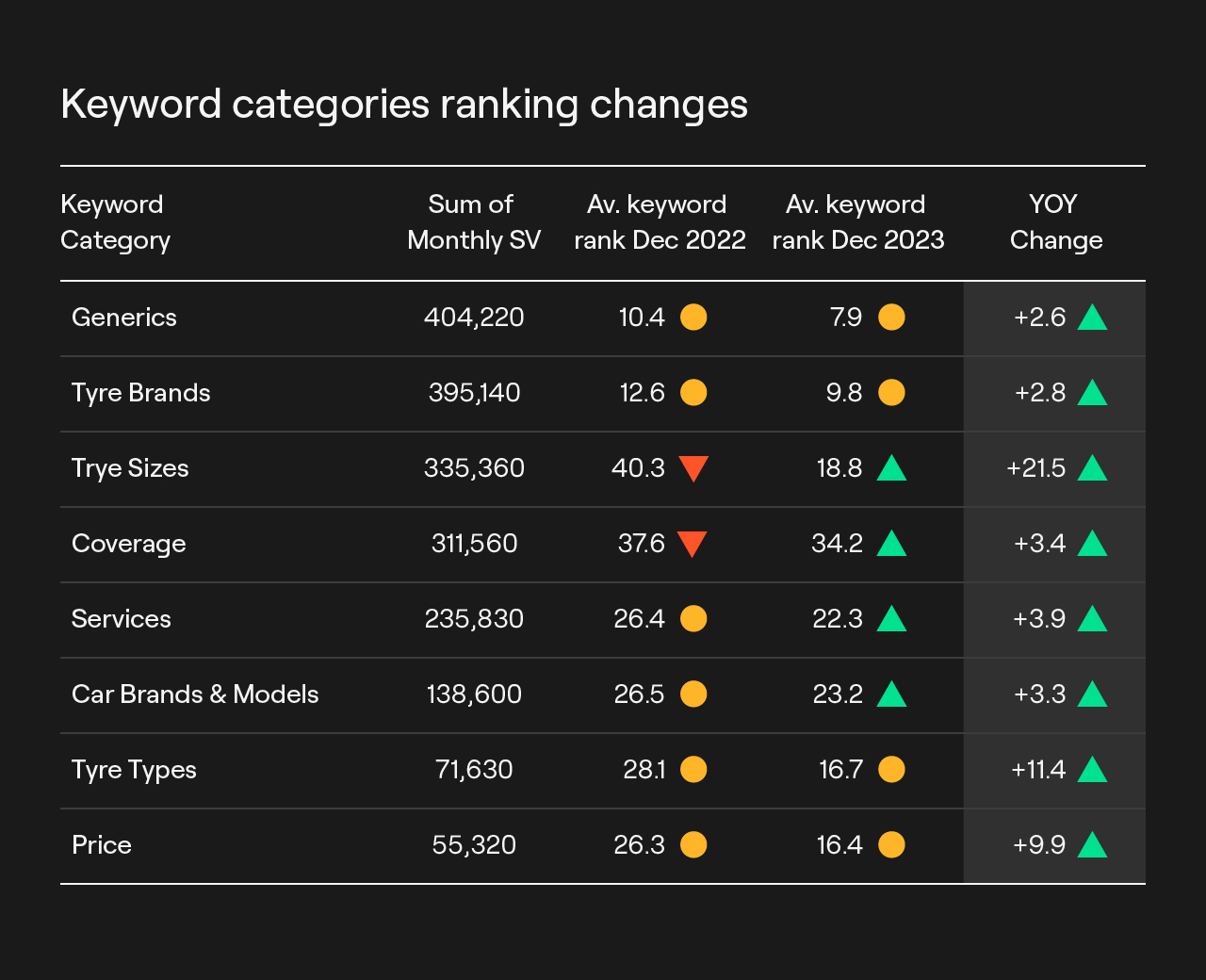Select the Tyre Brands row label
This screenshot has width=1206, height=980.
[141, 393]
